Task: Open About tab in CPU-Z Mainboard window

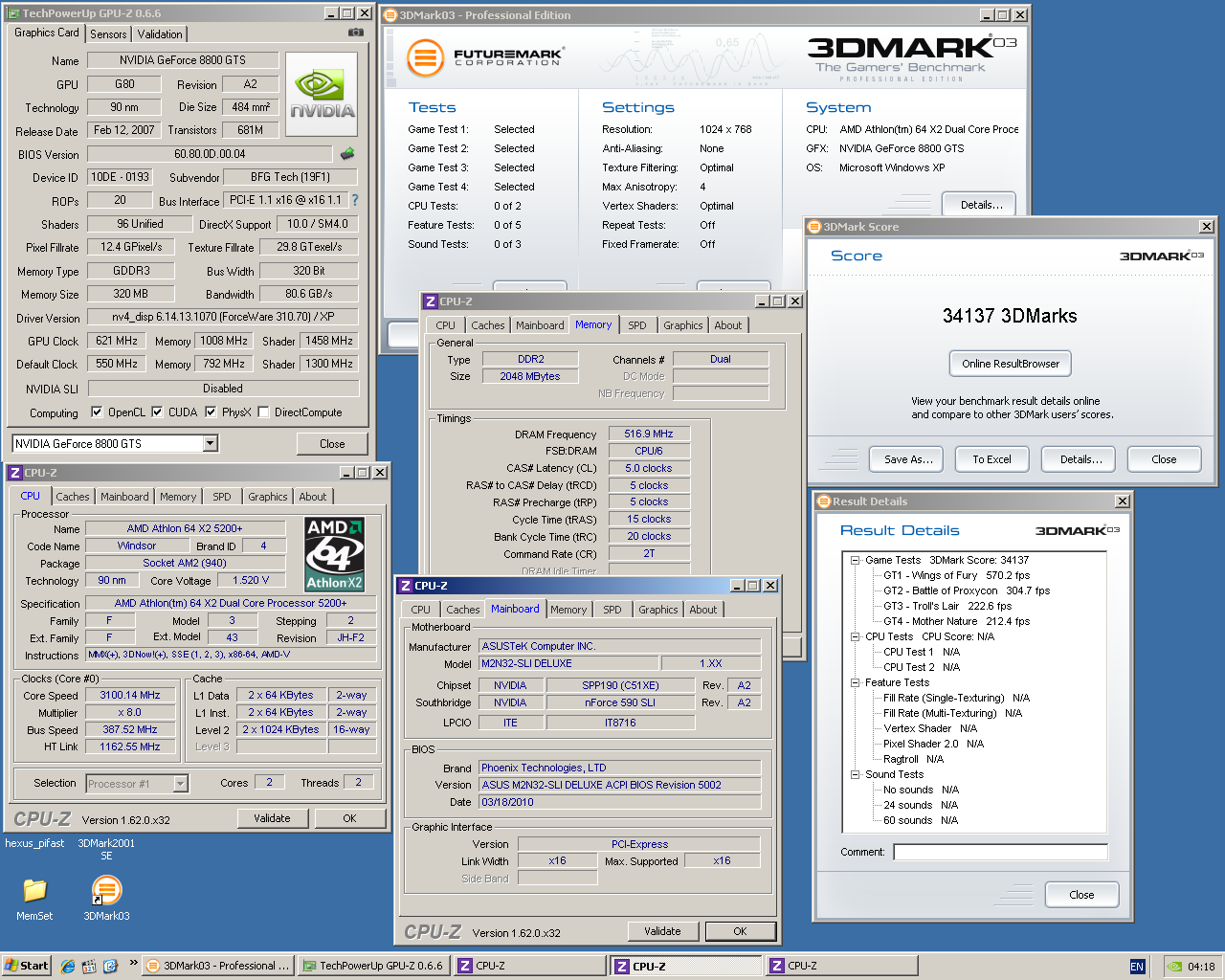Action: click(703, 610)
